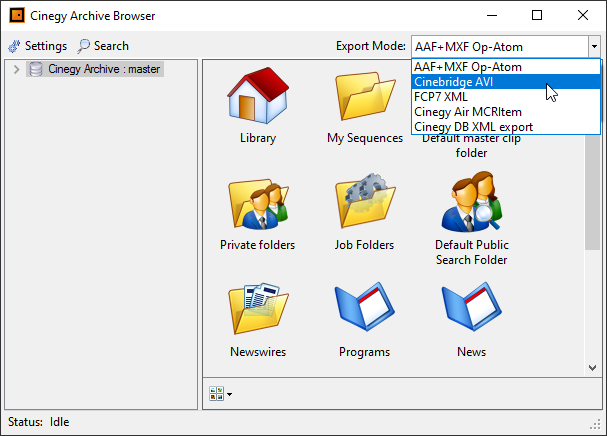Choose FCP7 XML export mode
Image resolution: width=607 pixels, height=436 pixels.
click(x=506, y=97)
